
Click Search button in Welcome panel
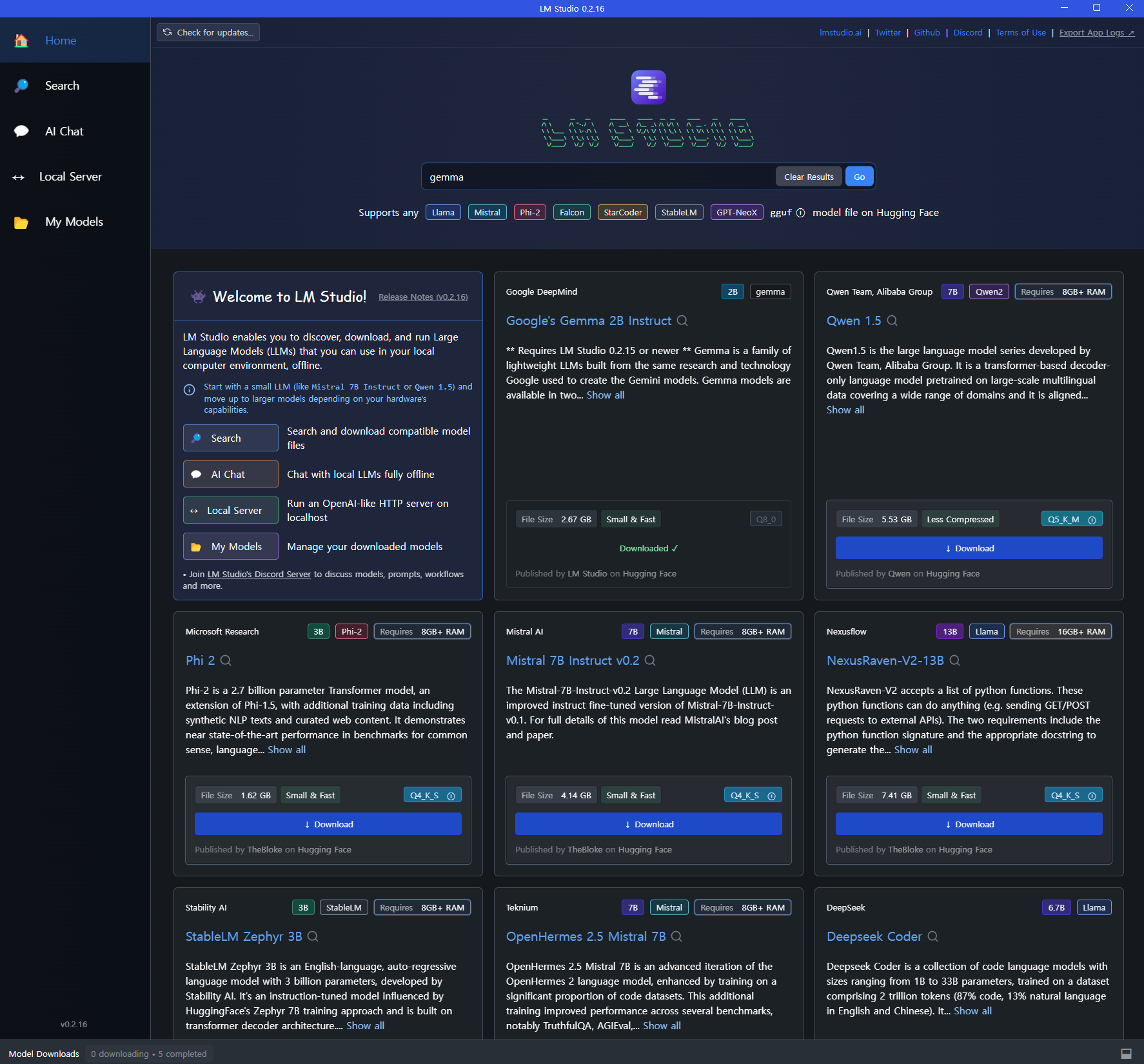231,438
